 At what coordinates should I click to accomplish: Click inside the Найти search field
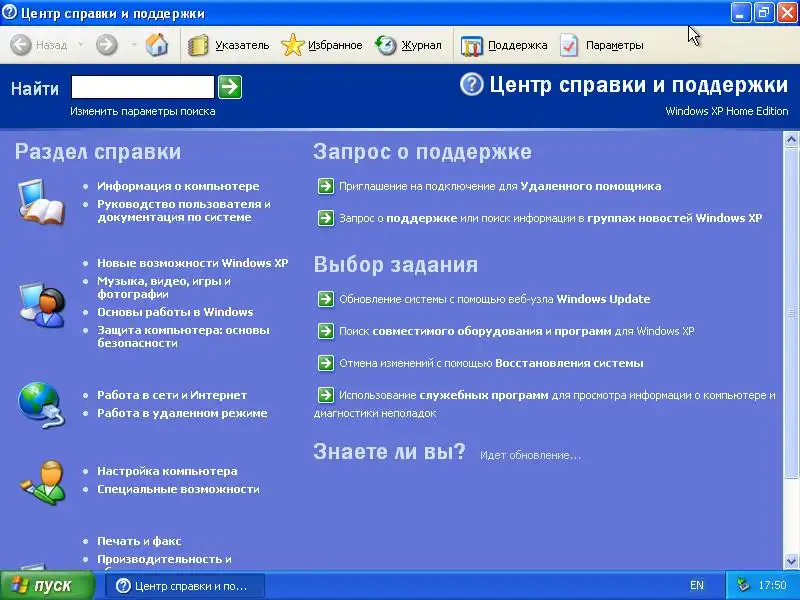coord(142,87)
